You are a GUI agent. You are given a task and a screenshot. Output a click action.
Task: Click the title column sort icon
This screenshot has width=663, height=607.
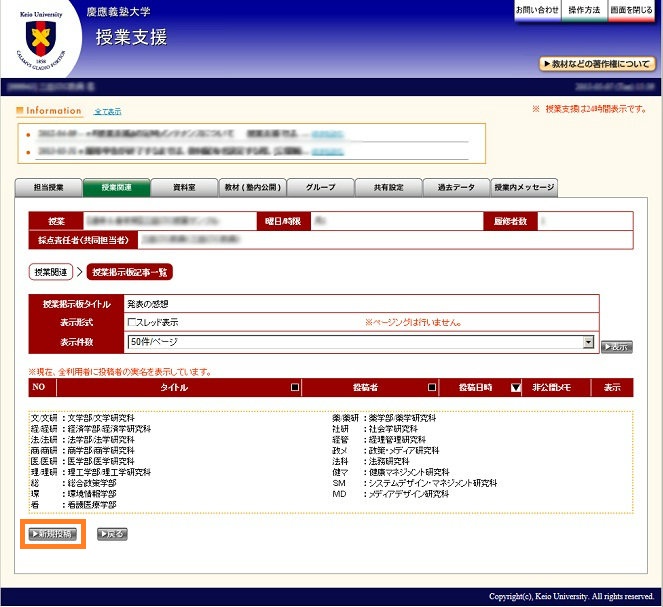[294, 387]
